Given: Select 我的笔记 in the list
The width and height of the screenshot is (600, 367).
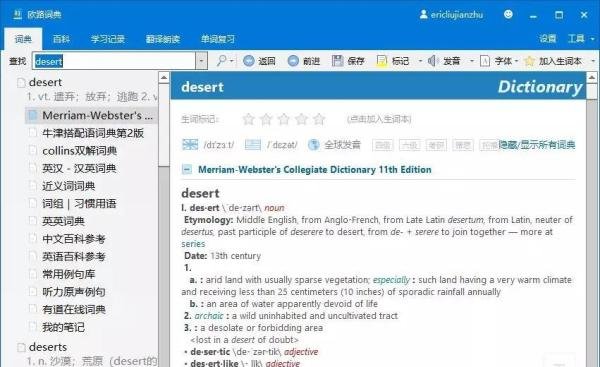Looking at the screenshot, I should (64, 327).
